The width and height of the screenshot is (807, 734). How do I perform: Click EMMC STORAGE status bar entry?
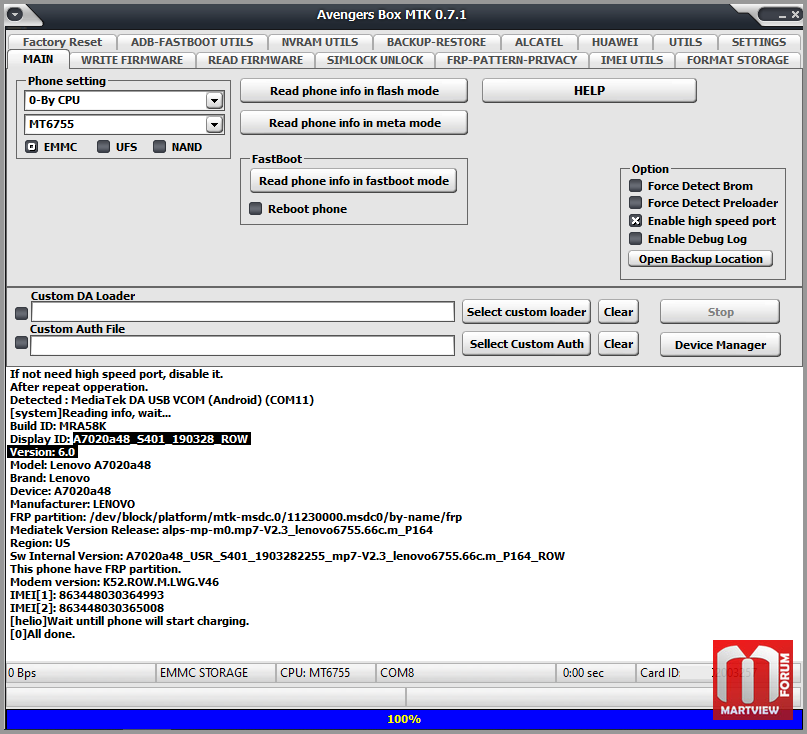point(215,673)
